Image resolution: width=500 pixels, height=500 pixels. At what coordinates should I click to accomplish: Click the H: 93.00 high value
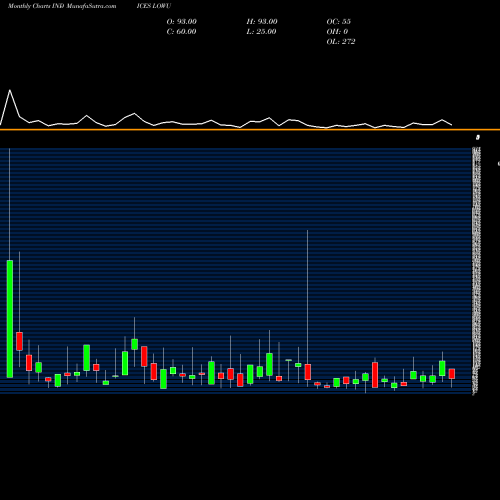click(262, 22)
